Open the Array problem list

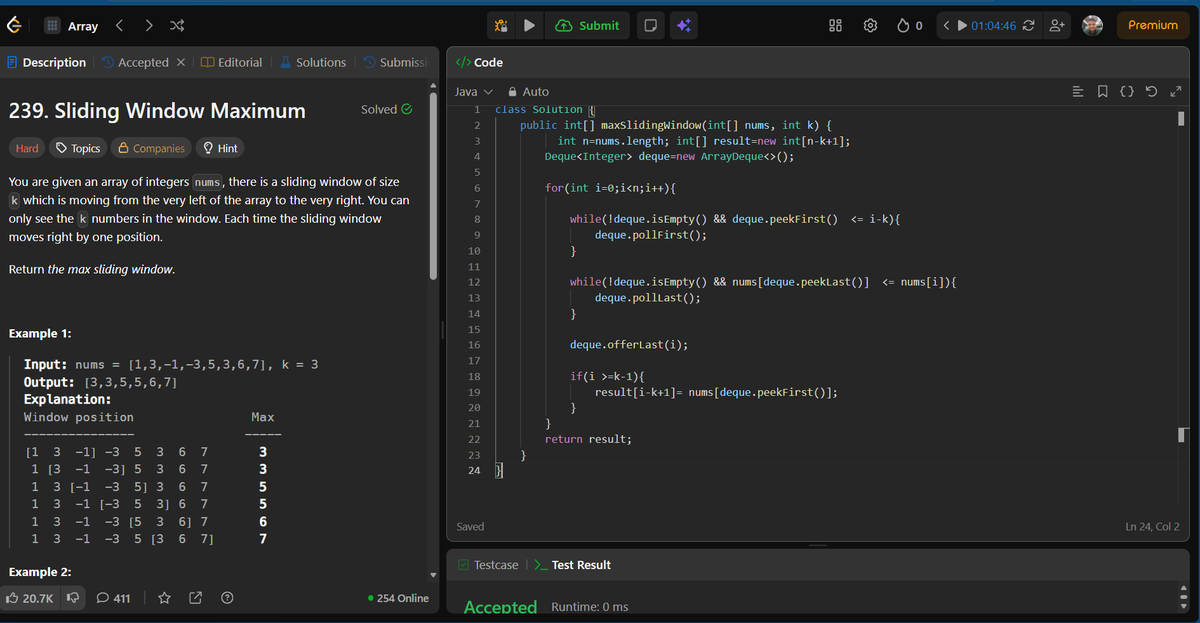(x=71, y=26)
